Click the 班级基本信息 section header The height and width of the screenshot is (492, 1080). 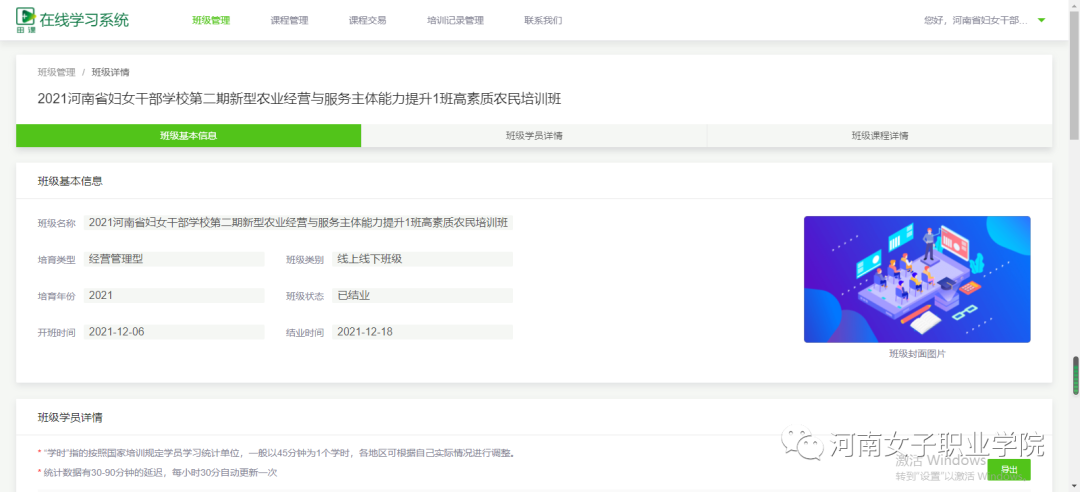tap(70, 181)
